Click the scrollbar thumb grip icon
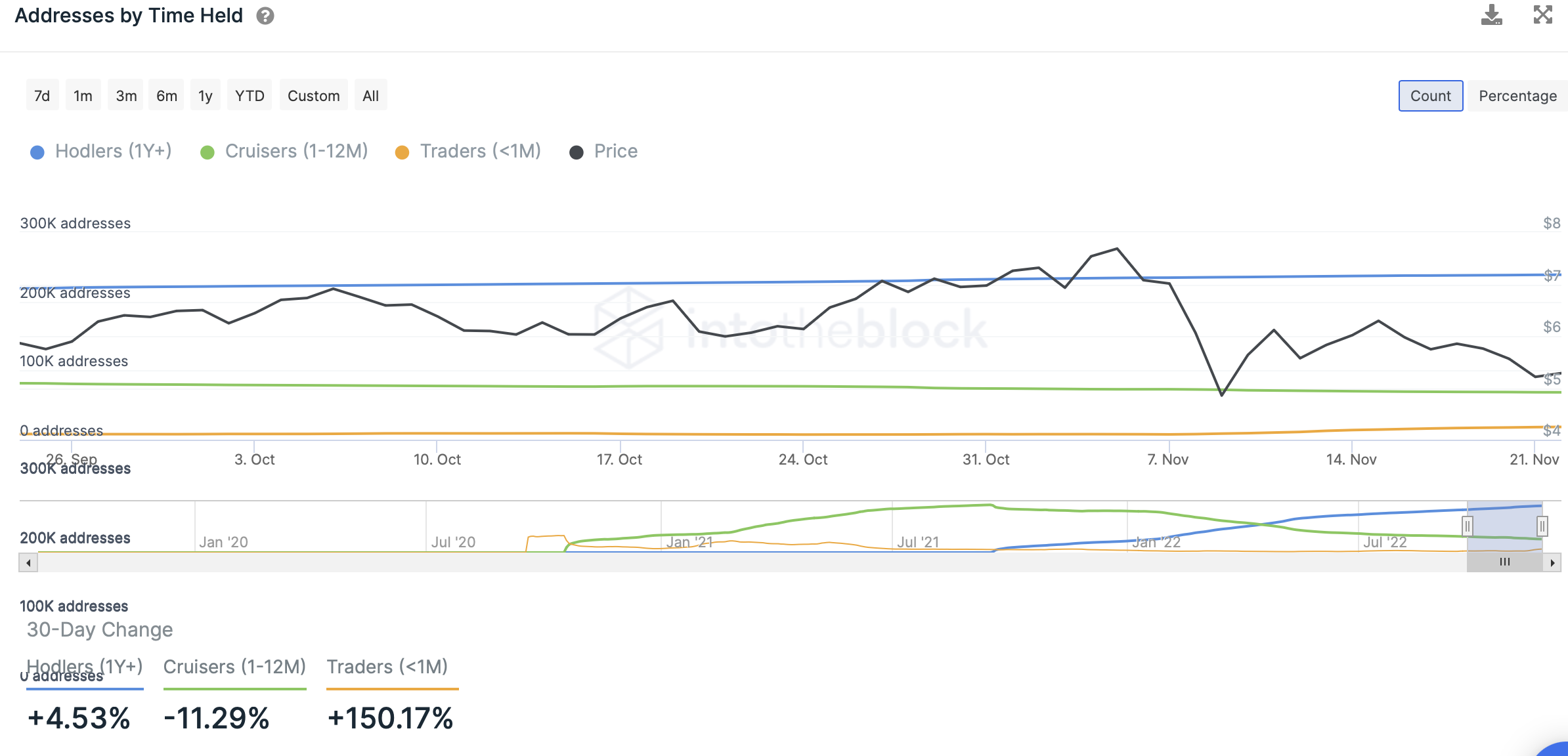Screen dimensions: 1568x756 click(1504, 562)
